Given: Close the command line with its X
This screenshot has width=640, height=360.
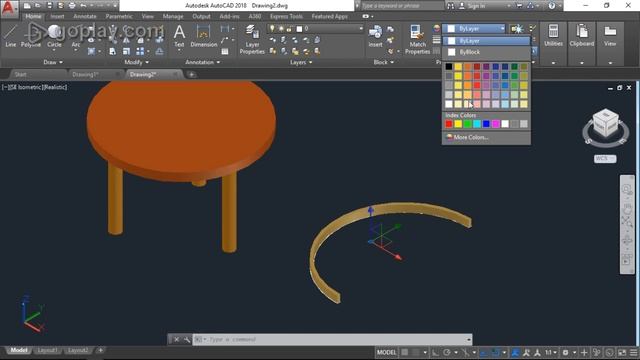Looking at the screenshot, I should point(176,339).
